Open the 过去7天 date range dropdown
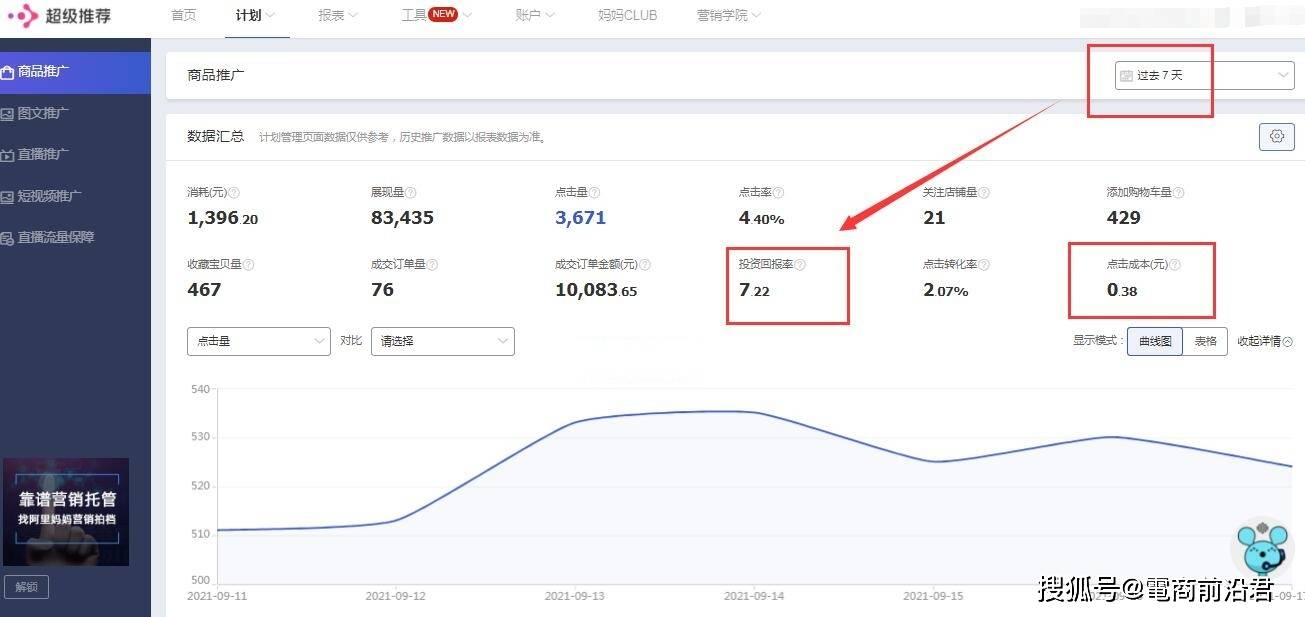1305x617 pixels. [1204, 75]
